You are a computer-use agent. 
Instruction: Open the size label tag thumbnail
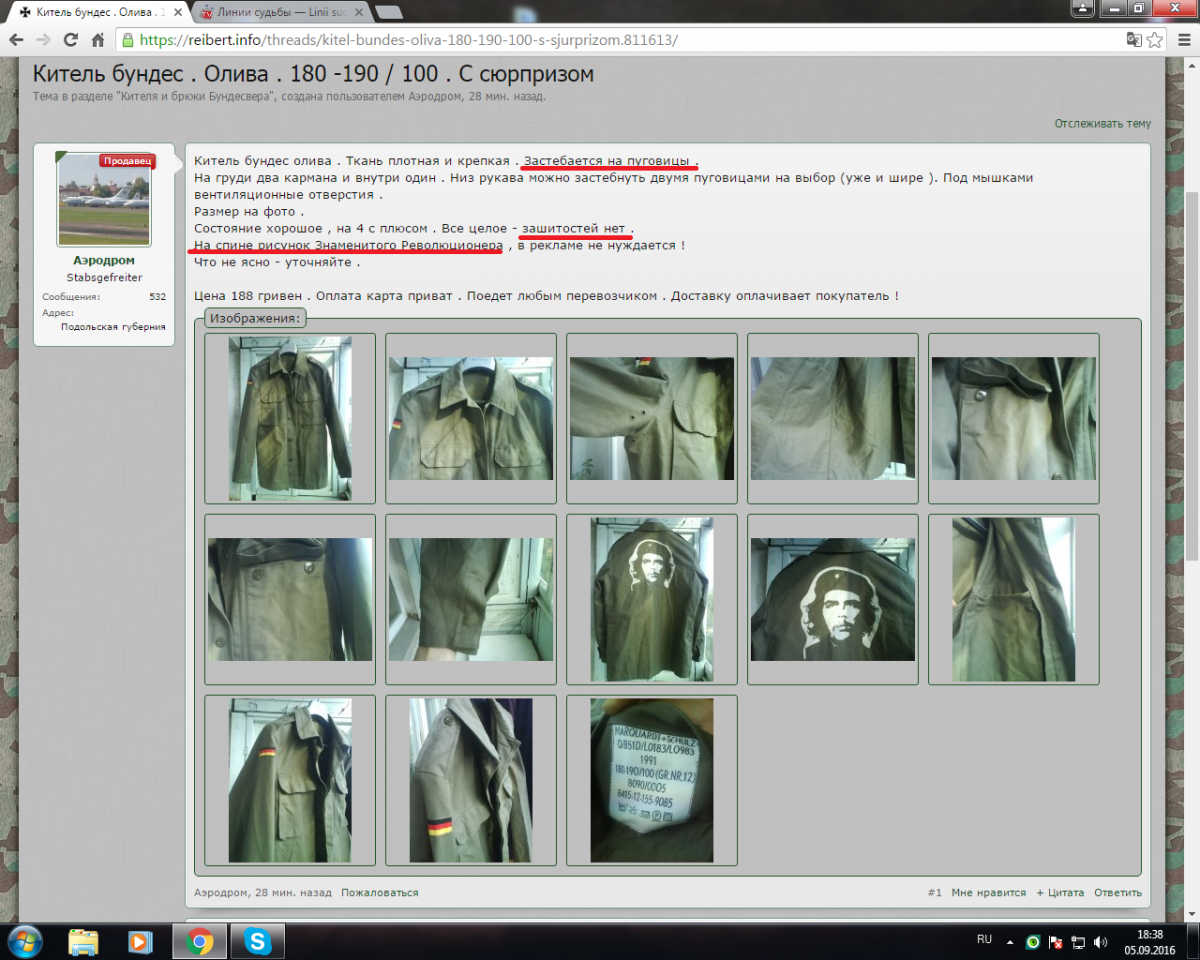point(651,780)
